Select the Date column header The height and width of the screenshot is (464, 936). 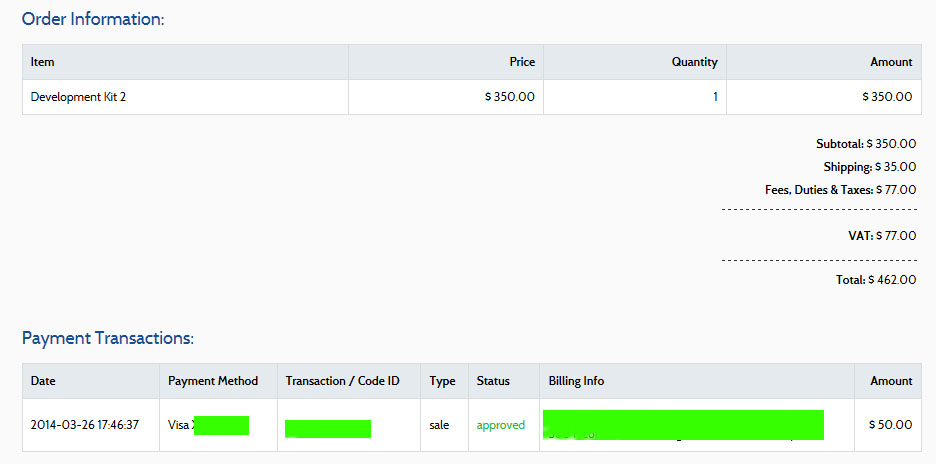tap(43, 381)
